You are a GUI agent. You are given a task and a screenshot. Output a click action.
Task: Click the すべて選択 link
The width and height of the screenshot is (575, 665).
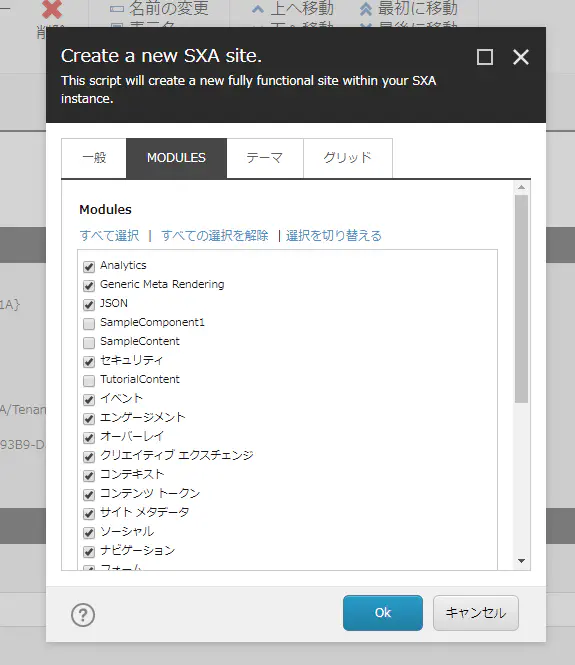pyautogui.click(x=109, y=235)
